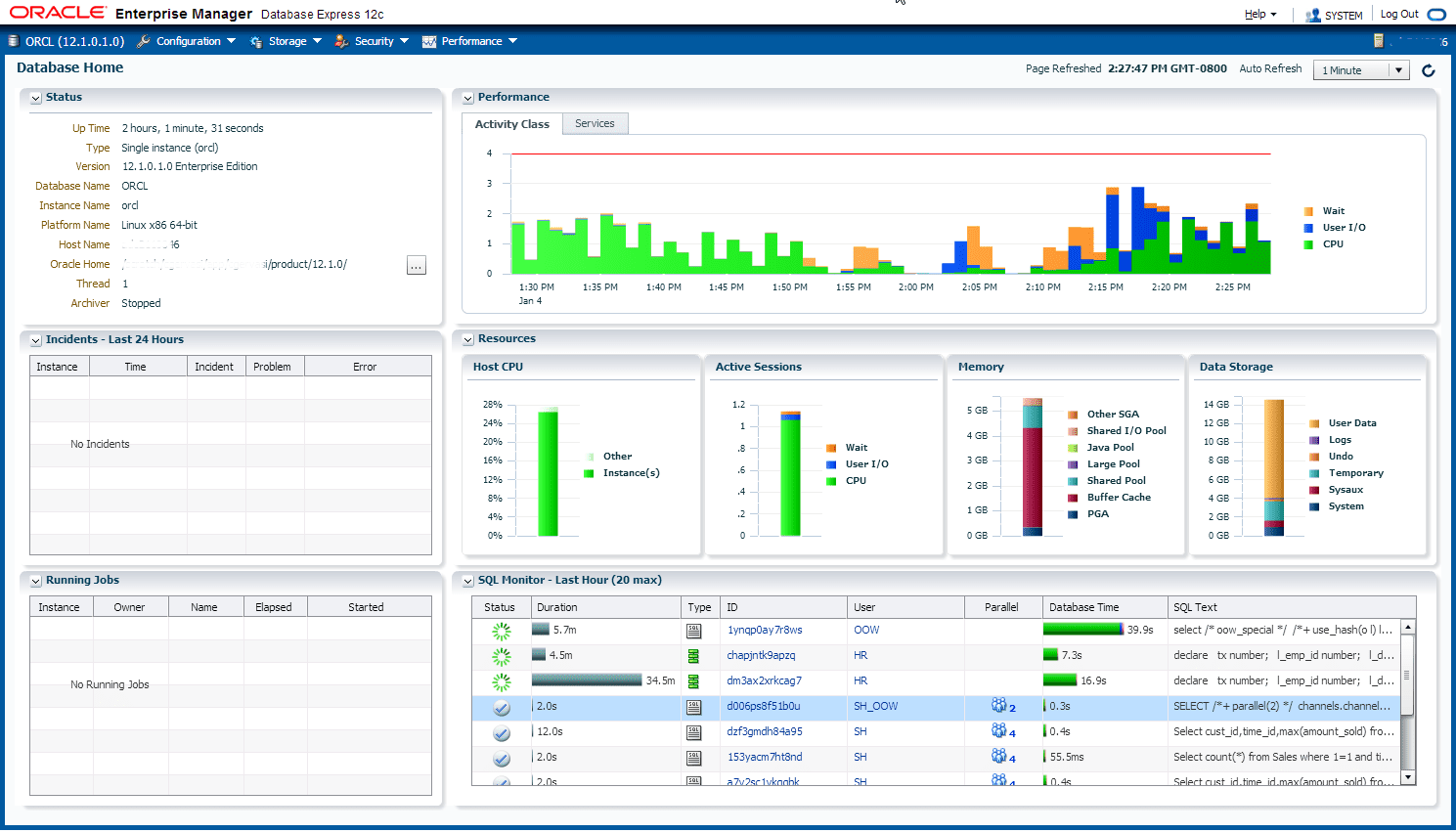Open the Auto Refresh interval dropdown
Viewport: 1456px width, 833px height.
(x=1400, y=69)
